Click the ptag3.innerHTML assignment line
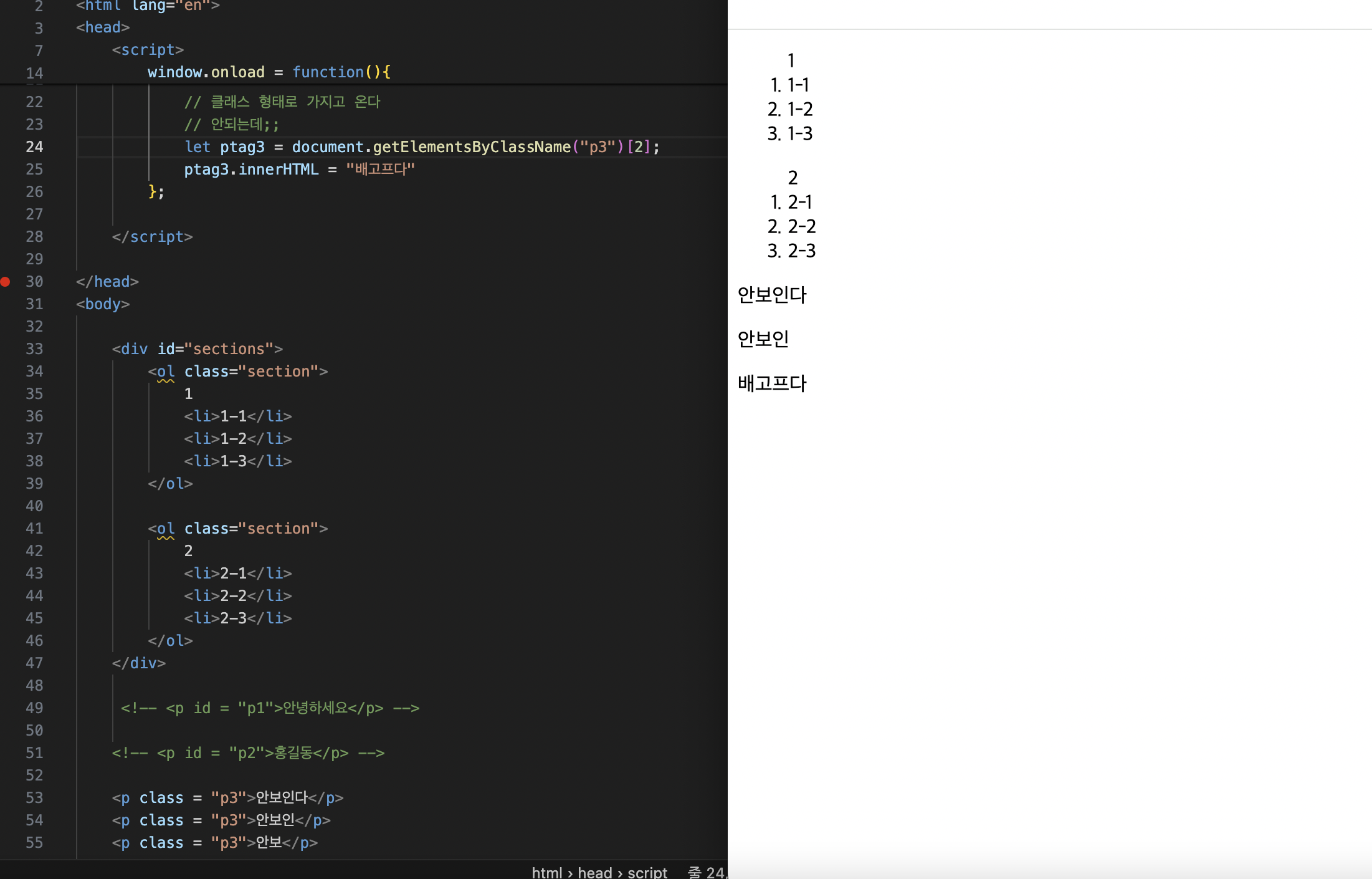Screen dimensions: 1372x879 click(x=299, y=170)
